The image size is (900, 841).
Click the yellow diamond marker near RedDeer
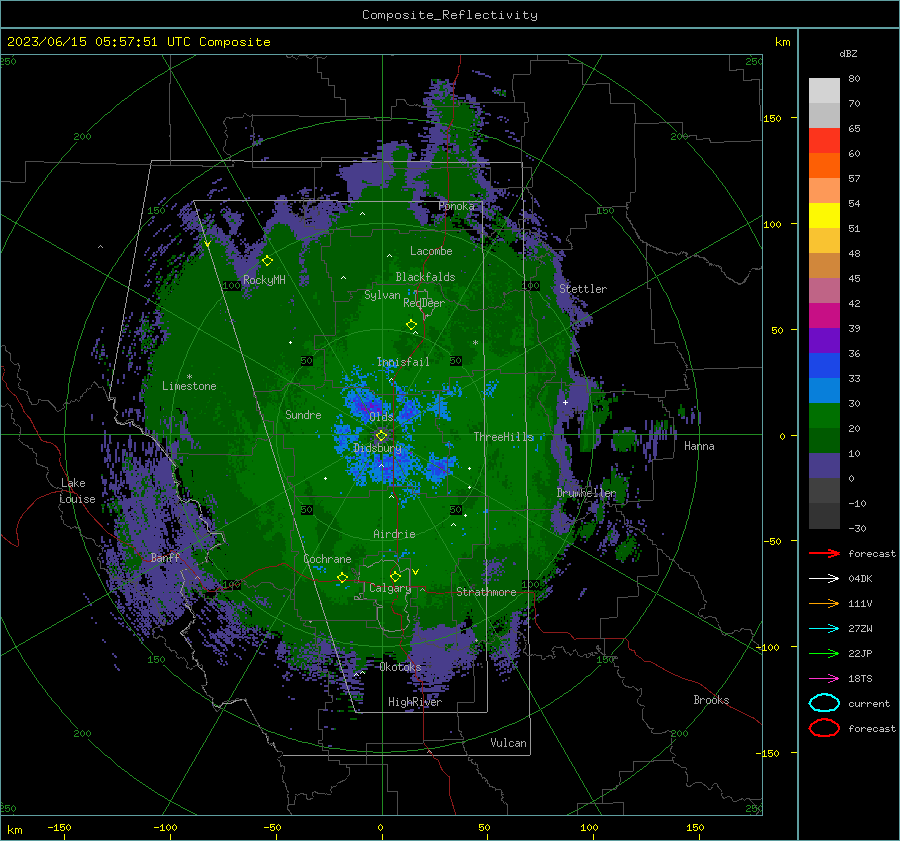(411, 324)
